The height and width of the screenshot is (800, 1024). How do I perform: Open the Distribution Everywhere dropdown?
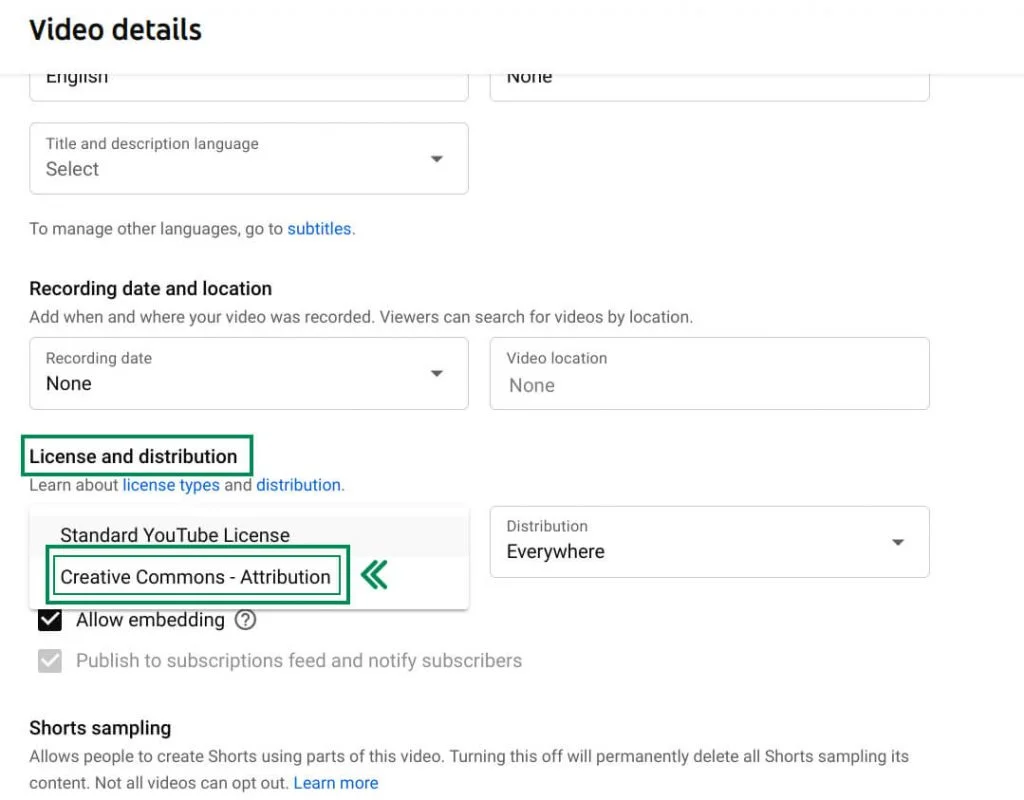click(x=709, y=541)
